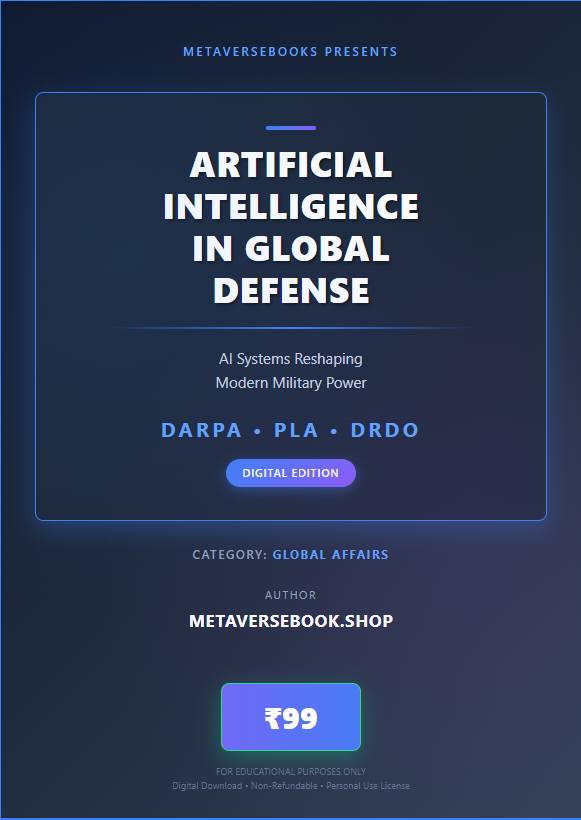Click the PLA label
The image size is (581, 820).
(x=296, y=430)
